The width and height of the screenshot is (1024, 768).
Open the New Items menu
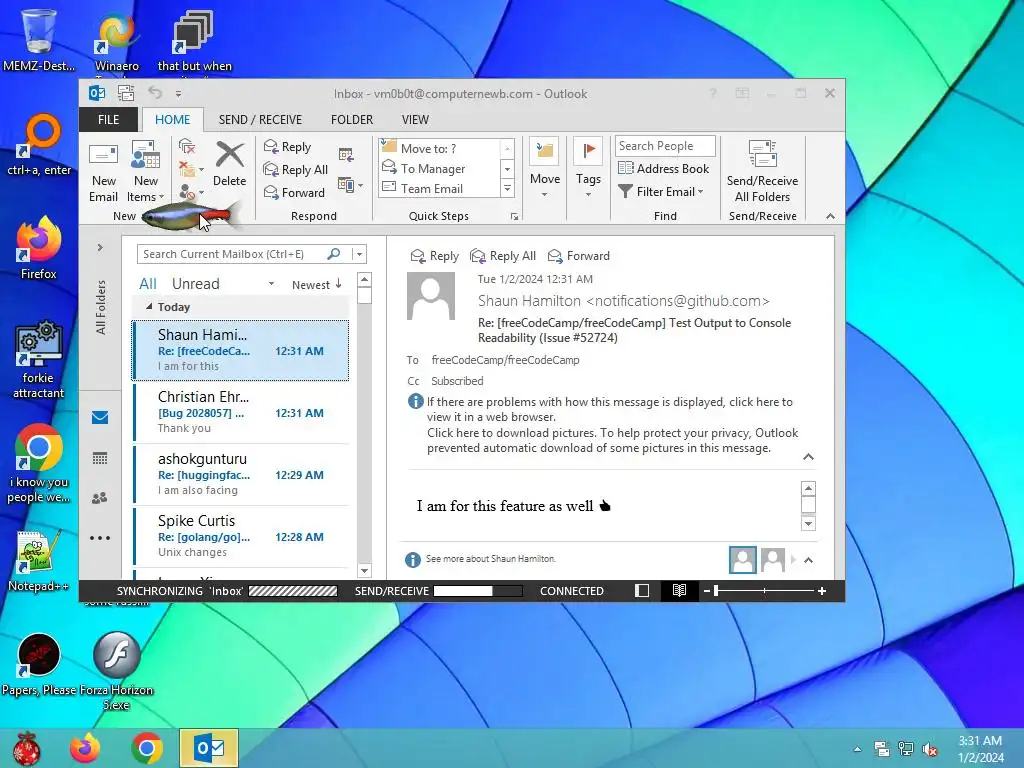tap(145, 172)
